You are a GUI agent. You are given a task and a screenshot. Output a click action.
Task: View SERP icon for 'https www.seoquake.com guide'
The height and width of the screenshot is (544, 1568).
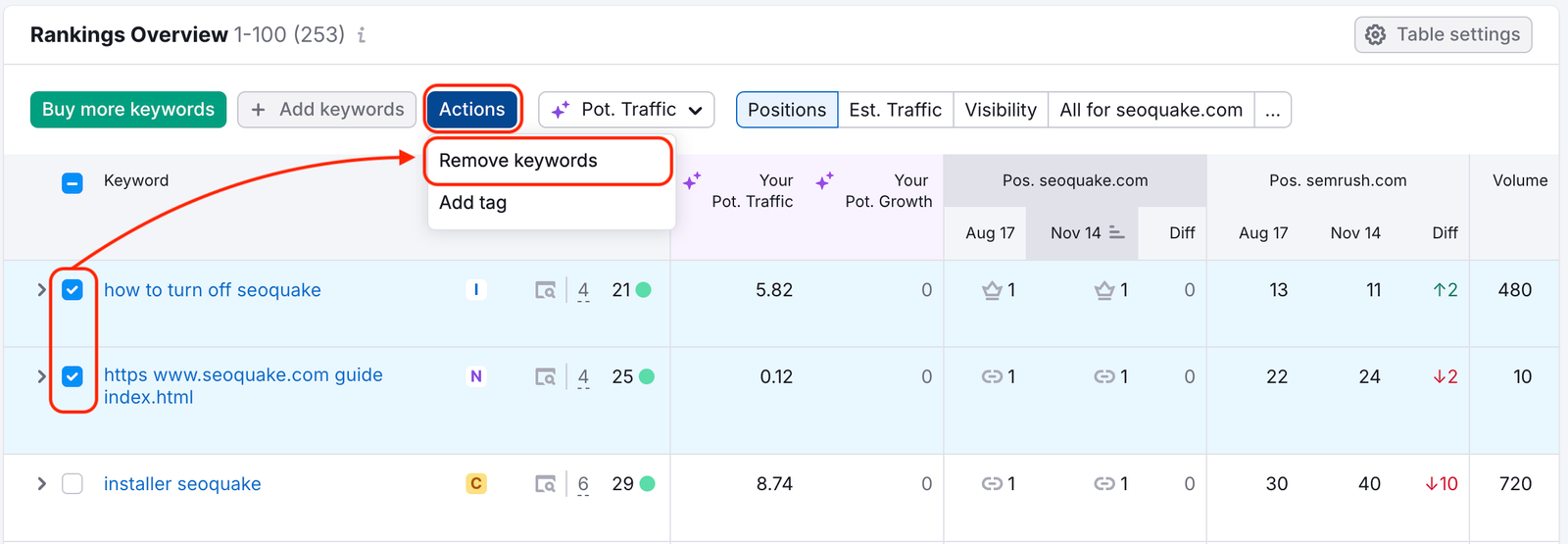click(x=546, y=376)
